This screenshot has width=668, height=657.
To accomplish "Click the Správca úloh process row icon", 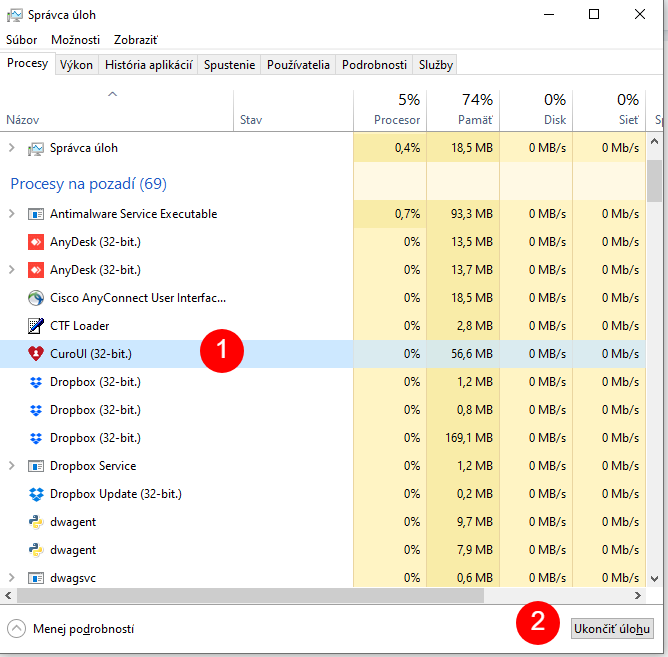I will [36, 149].
